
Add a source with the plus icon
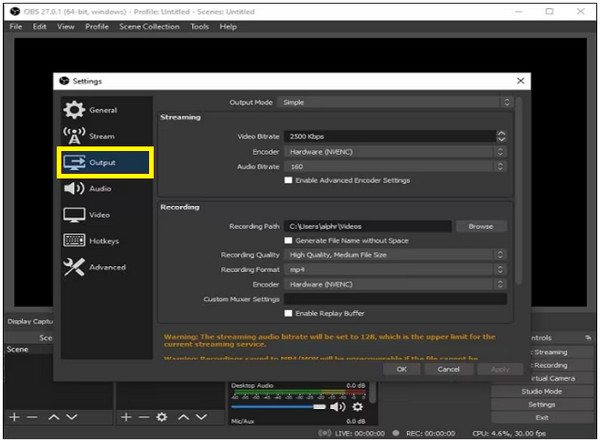(126, 417)
